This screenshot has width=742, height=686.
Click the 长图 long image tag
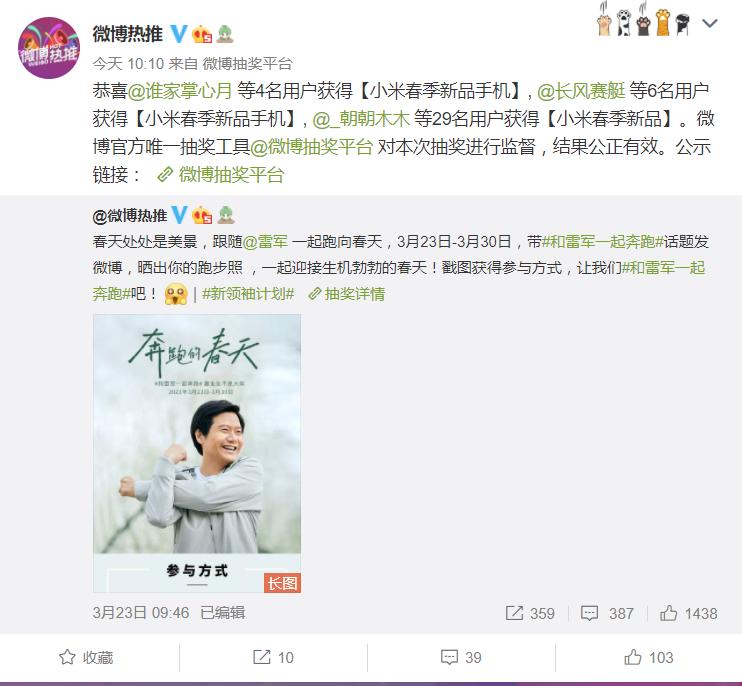[x=282, y=583]
